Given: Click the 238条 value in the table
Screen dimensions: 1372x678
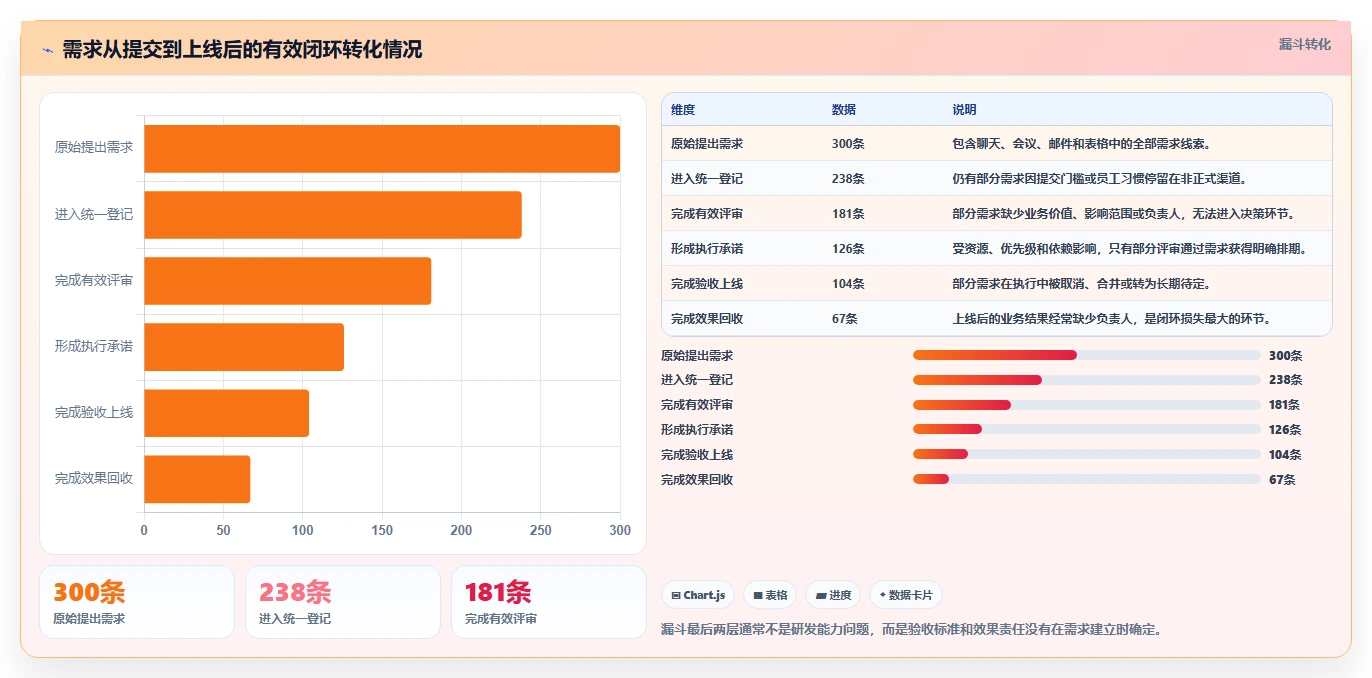Looking at the screenshot, I should (848, 179).
